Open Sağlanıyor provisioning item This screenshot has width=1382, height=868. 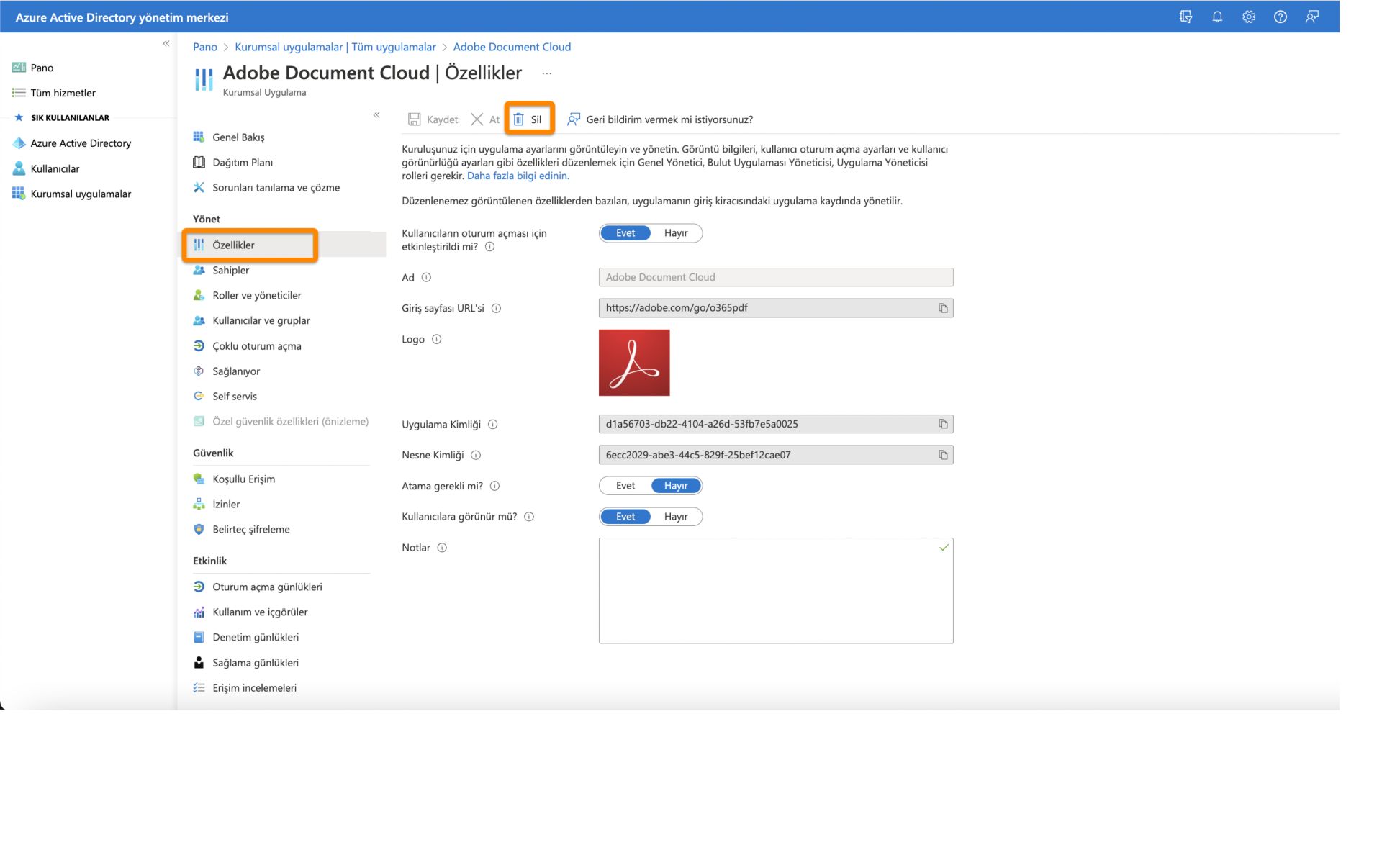tap(236, 371)
